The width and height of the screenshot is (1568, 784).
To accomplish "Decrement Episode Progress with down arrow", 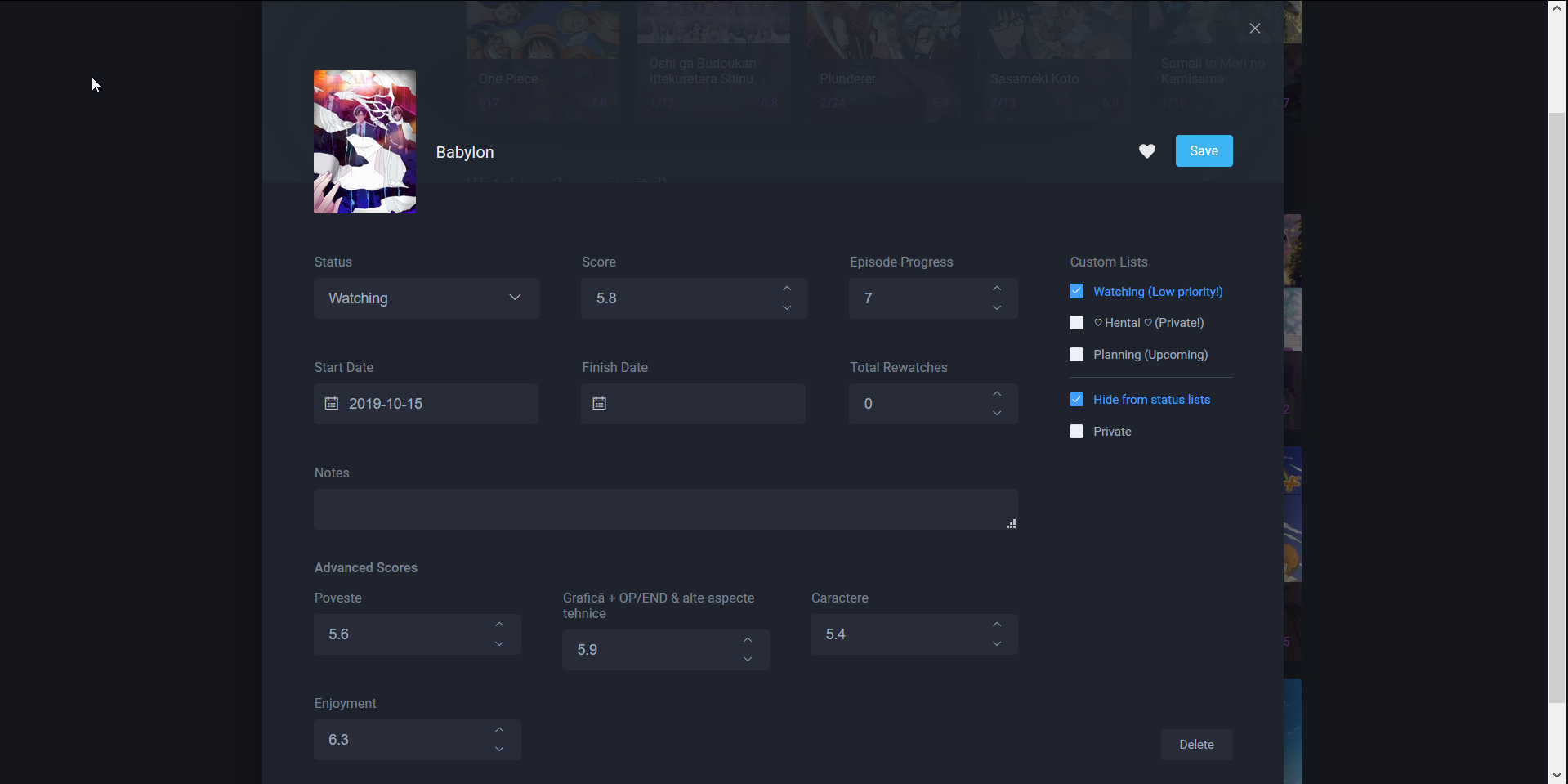I will coord(997,308).
